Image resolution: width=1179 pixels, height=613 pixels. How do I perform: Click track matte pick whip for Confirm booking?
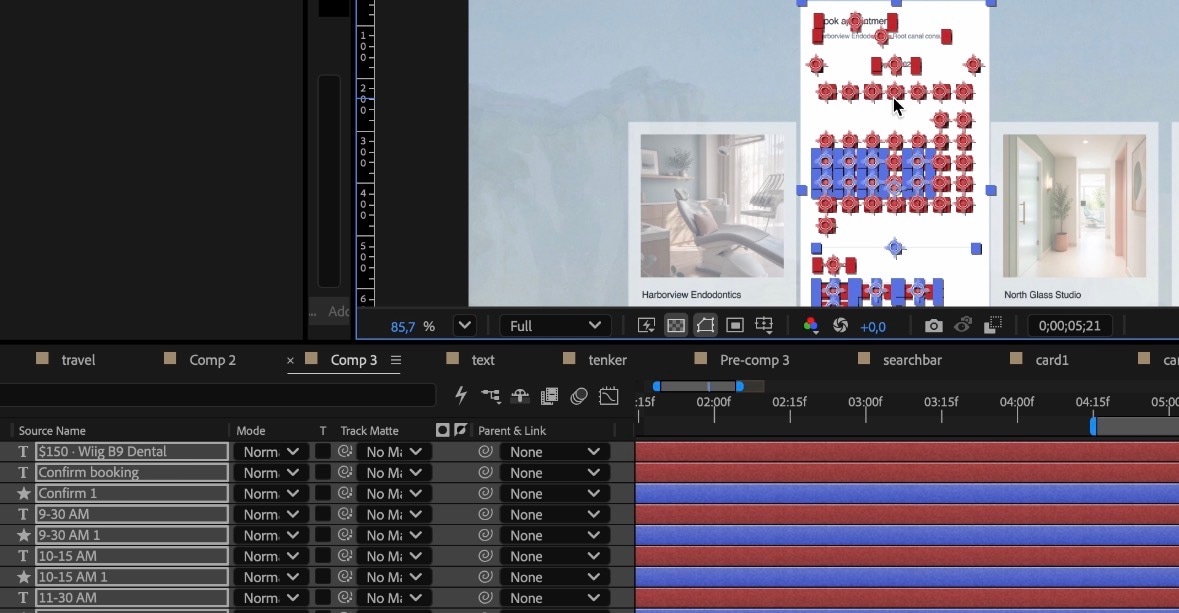click(345, 472)
